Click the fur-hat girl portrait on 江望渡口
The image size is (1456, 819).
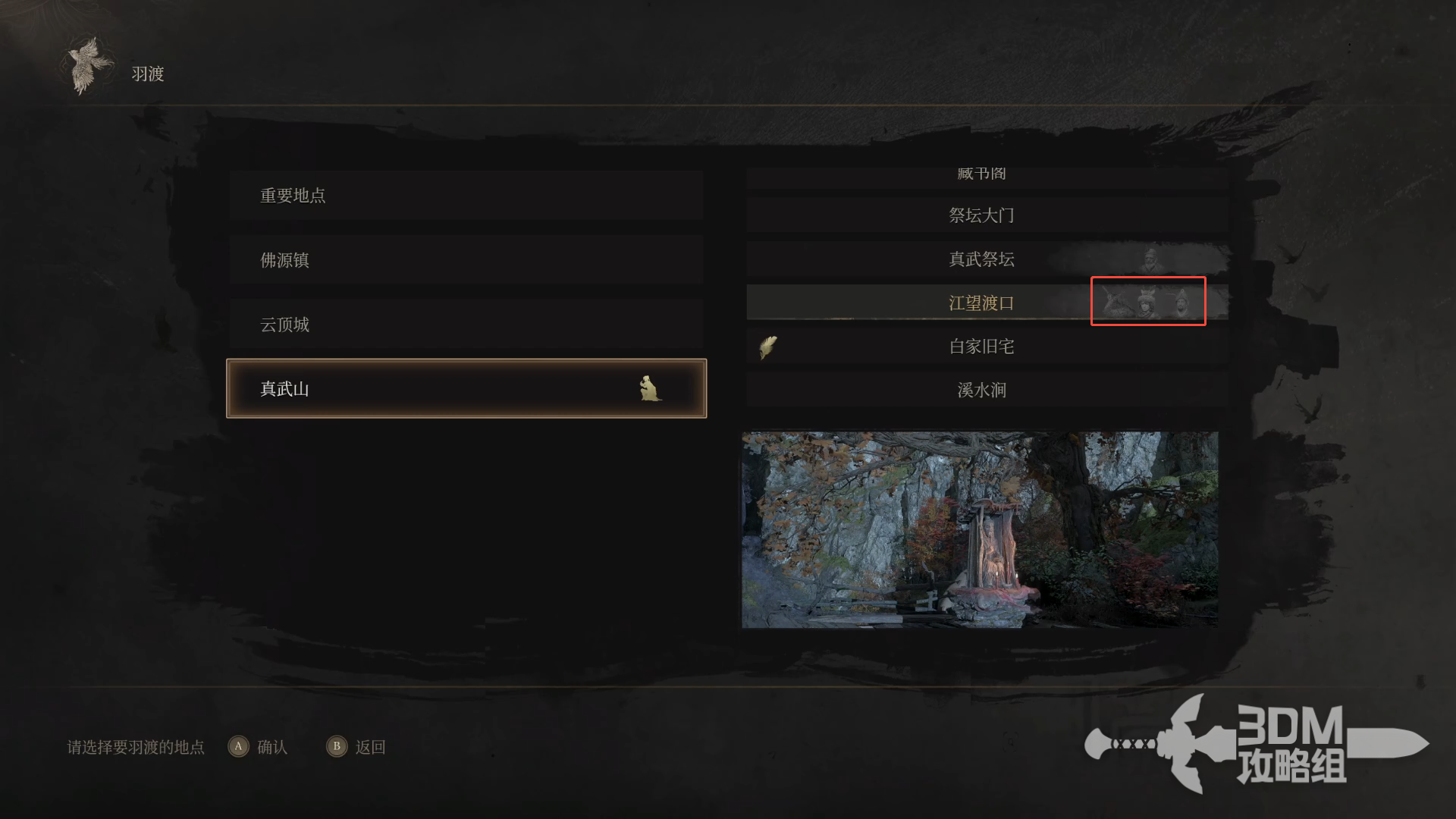click(x=1146, y=303)
